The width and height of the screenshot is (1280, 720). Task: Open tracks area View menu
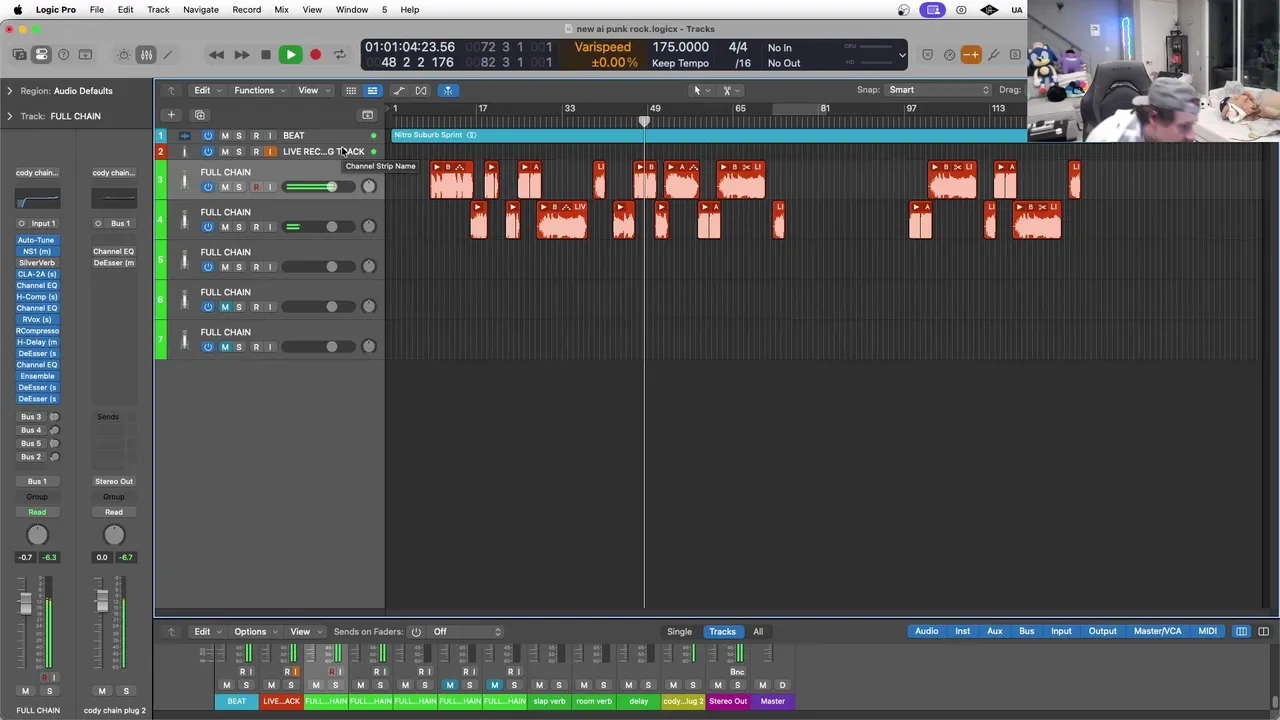coord(313,90)
